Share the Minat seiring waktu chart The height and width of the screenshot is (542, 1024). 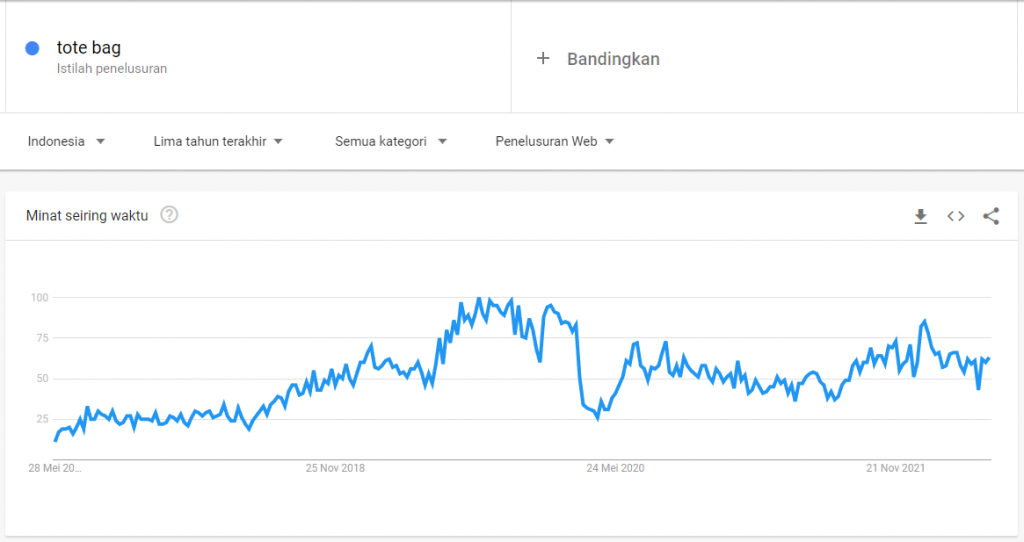[991, 216]
